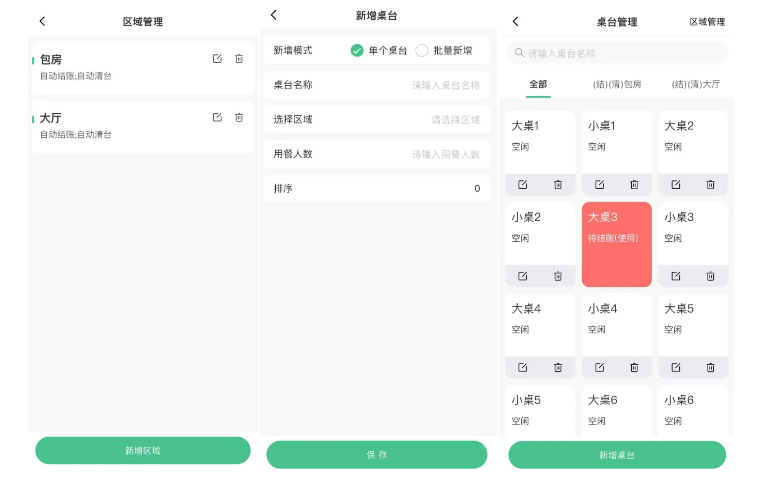
Task: Switch to the 全部 tab
Action: pos(538,84)
